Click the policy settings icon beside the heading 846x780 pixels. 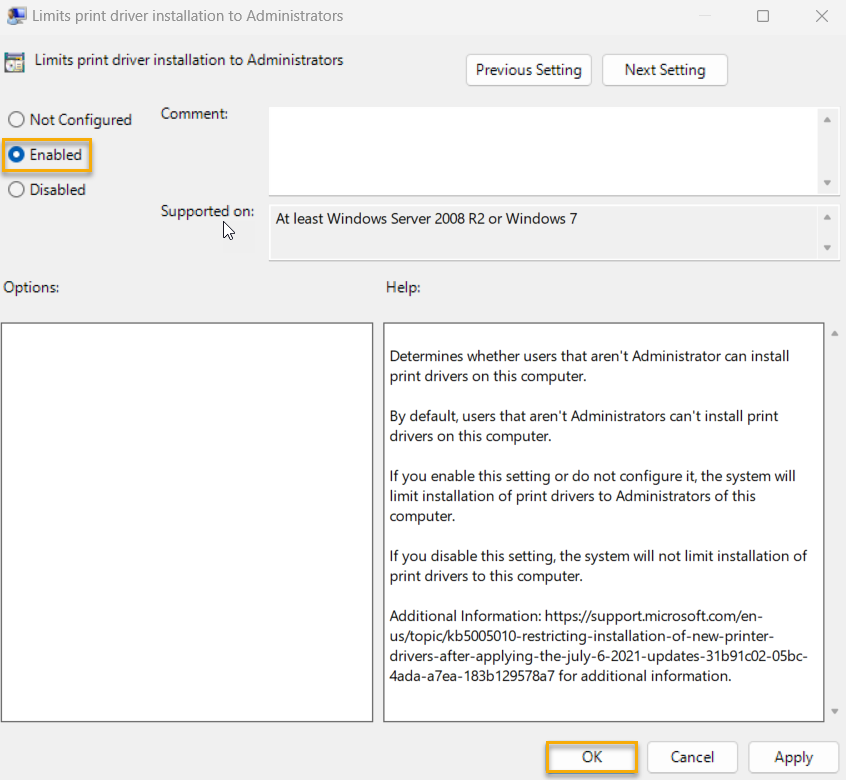tap(16, 61)
